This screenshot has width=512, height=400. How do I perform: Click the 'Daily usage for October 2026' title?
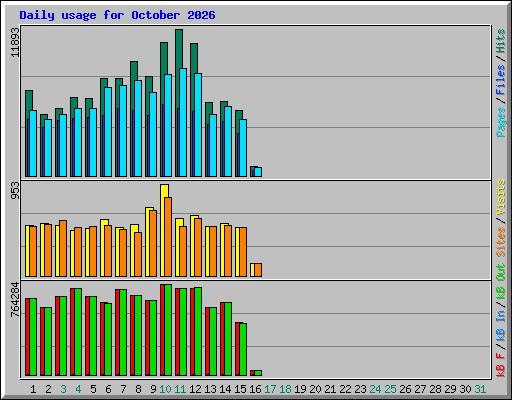point(117,15)
